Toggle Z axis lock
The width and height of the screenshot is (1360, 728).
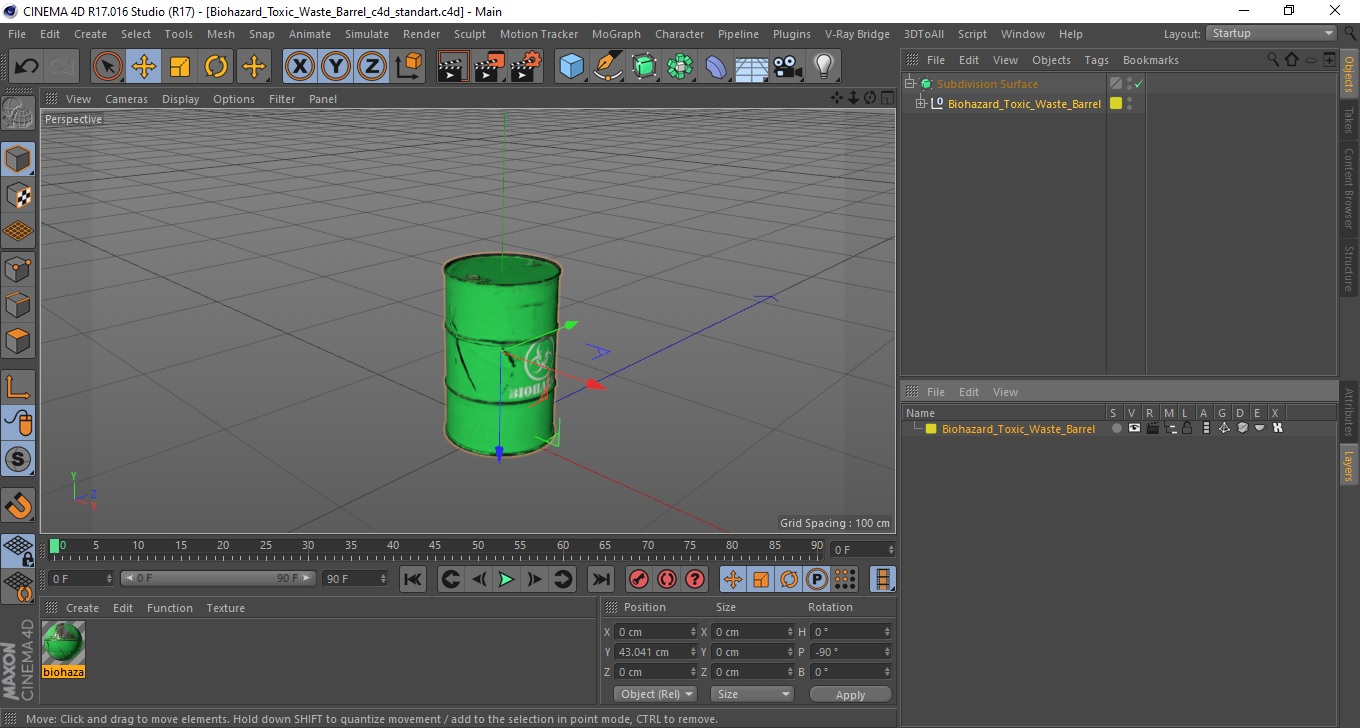coord(372,67)
